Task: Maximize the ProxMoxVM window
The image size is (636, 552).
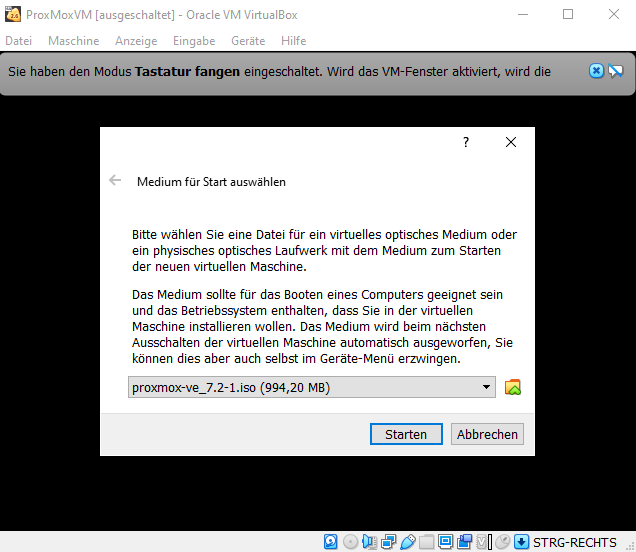Action: pos(568,15)
